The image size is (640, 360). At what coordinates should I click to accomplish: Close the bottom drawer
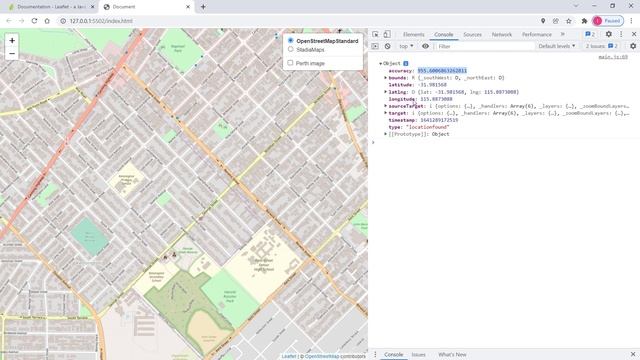tap(633, 354)
